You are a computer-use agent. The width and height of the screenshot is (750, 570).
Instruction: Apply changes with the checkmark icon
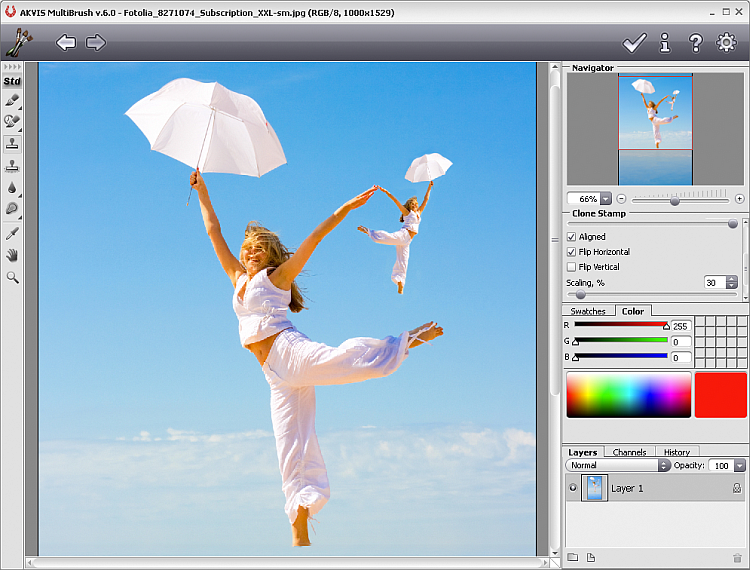(x=634, y=43)
